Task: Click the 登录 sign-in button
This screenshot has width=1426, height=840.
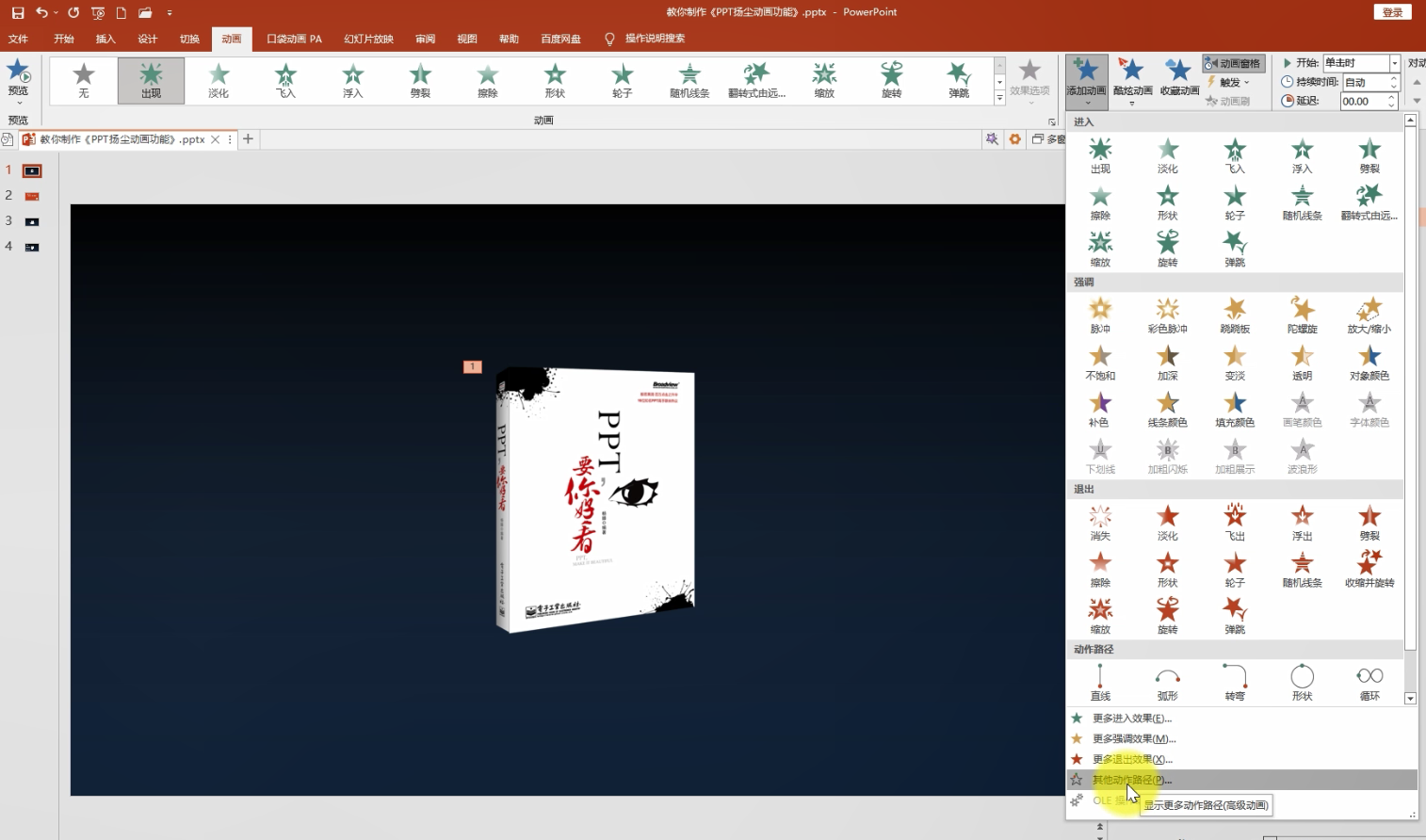Action: (x=1393, y=12)
